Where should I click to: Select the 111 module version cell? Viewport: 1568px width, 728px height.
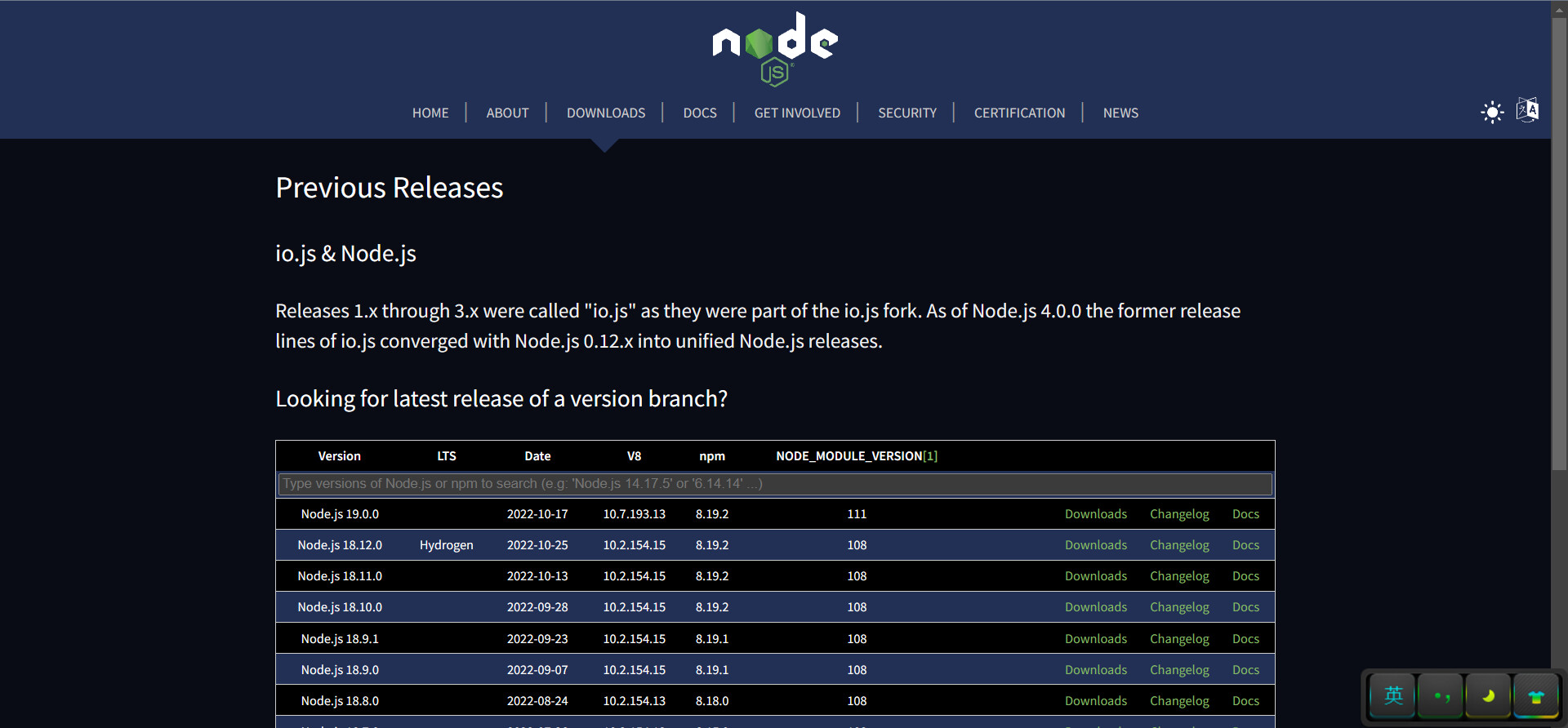pos(857,514)
